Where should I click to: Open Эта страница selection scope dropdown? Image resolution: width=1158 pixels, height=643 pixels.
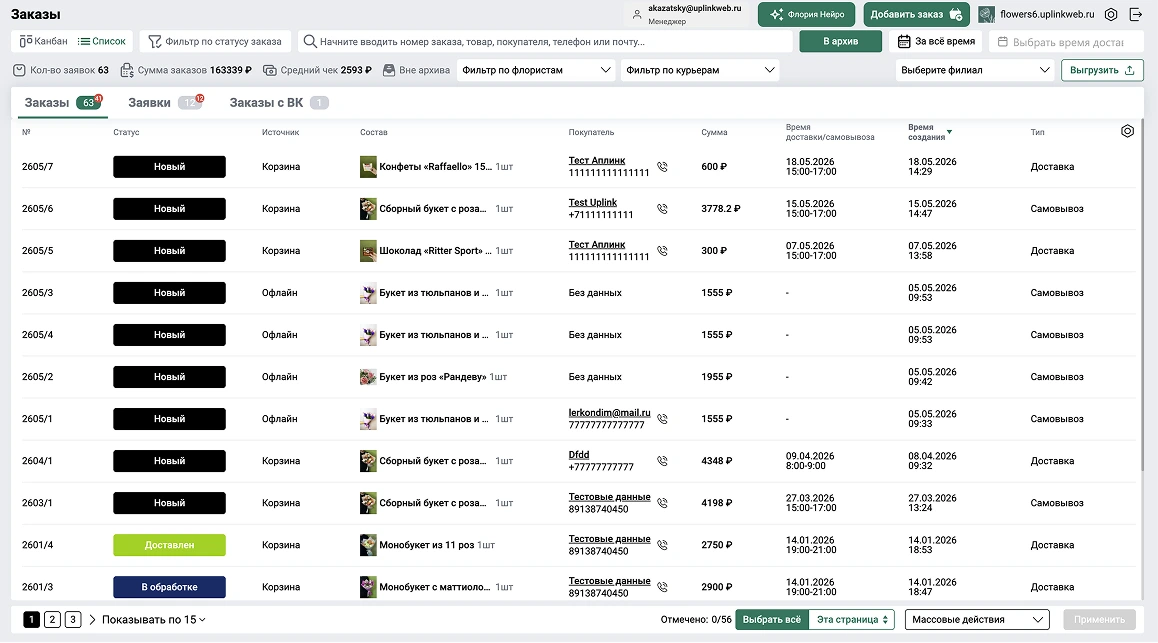tap(852, 619)
